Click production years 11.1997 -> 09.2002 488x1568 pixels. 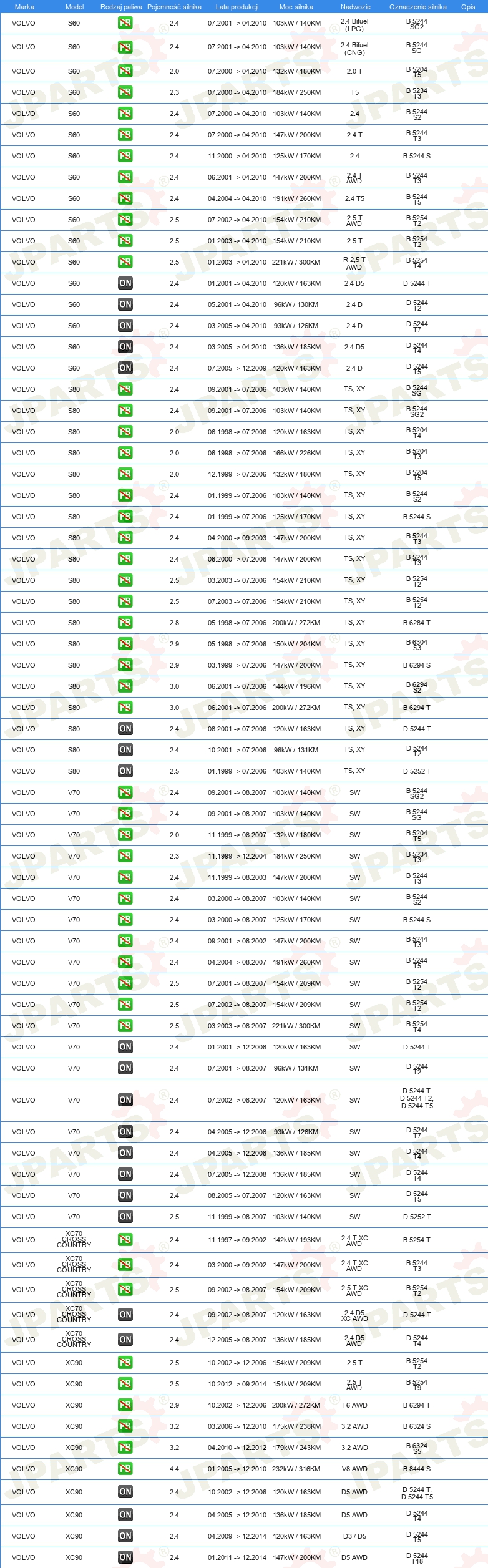(x=237, y=1240)
